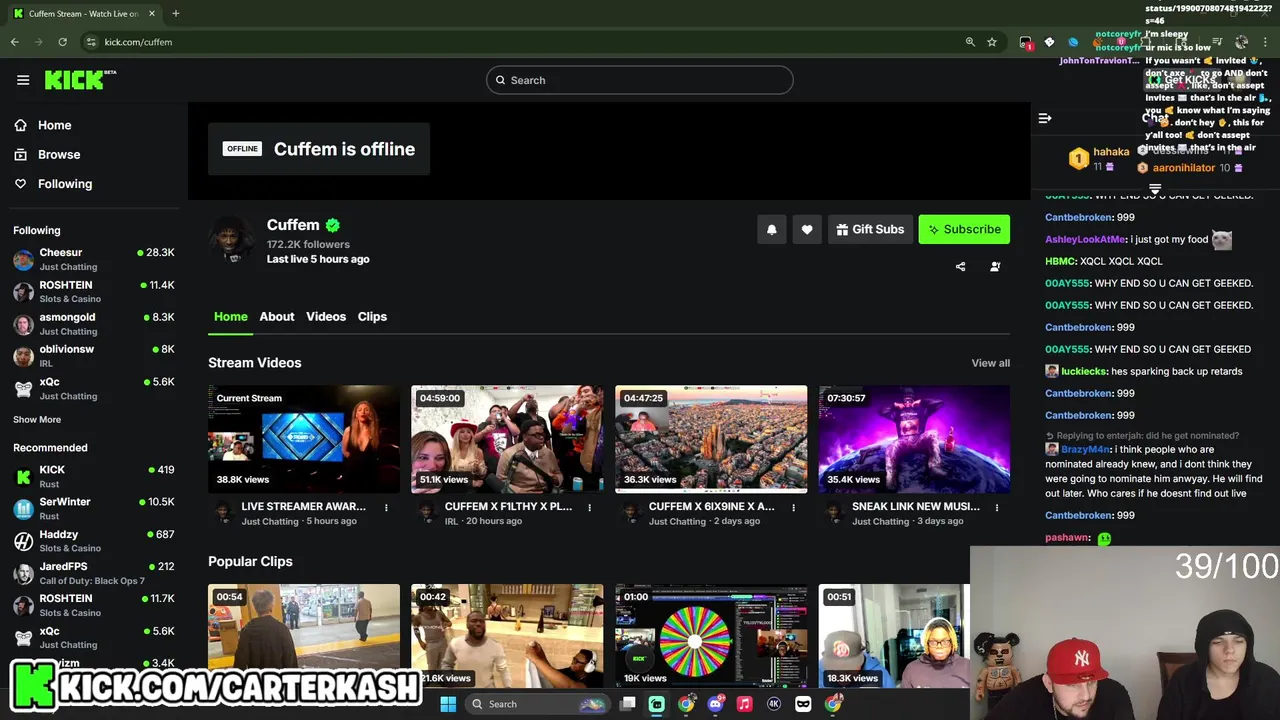Click Cuffem's profile avatar
The width and height of the screenshot is (1280, 720).
click(233, 241)
